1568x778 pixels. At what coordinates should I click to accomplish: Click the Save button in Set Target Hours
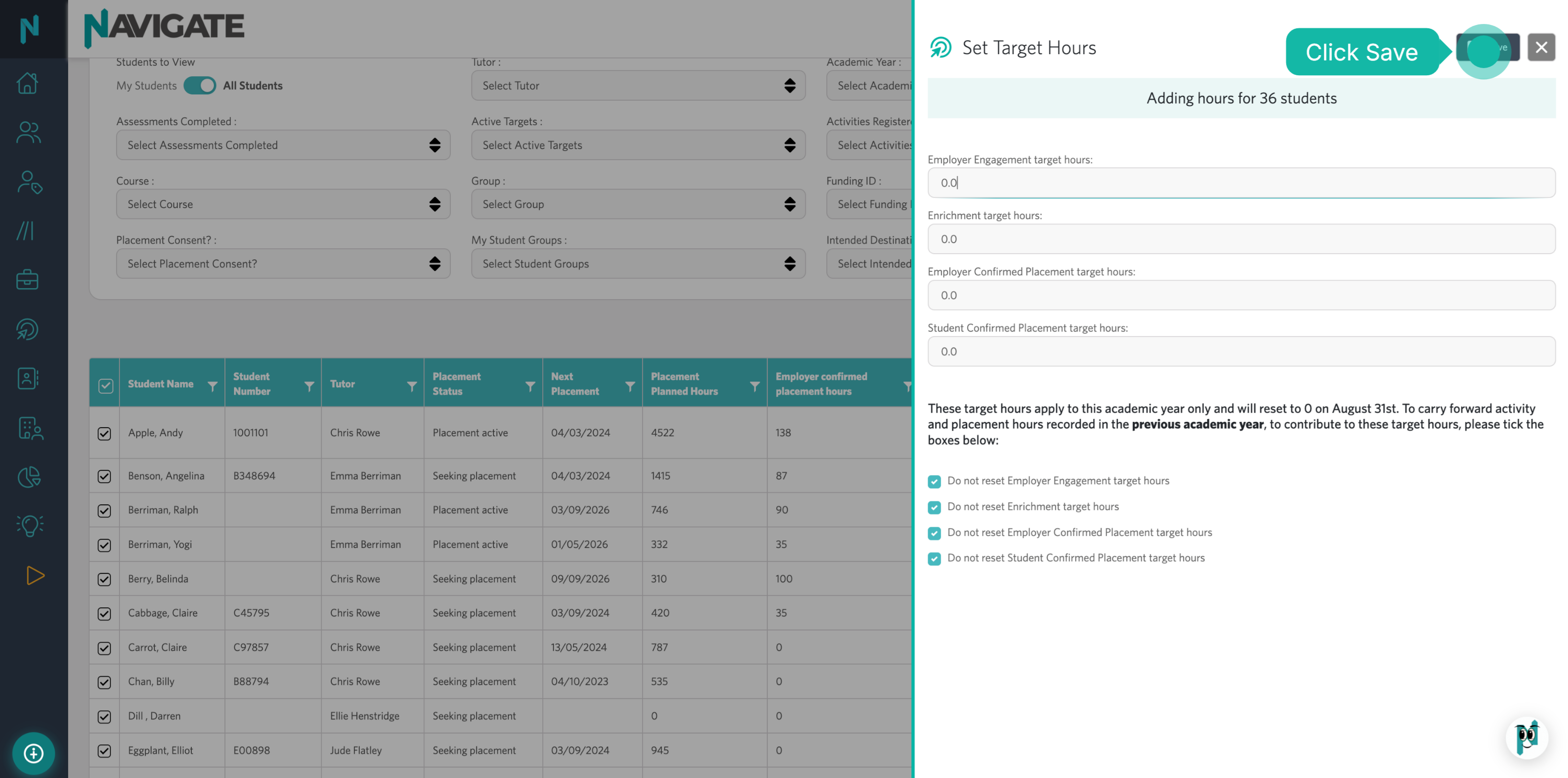[x=1487, y=47]
